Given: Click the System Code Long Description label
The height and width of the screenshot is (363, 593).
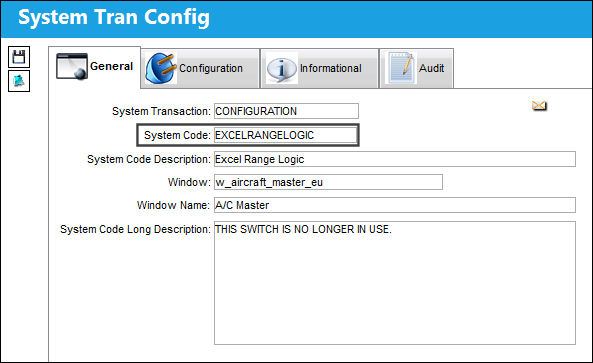Looking at the screenshot, I should [135, 229].
